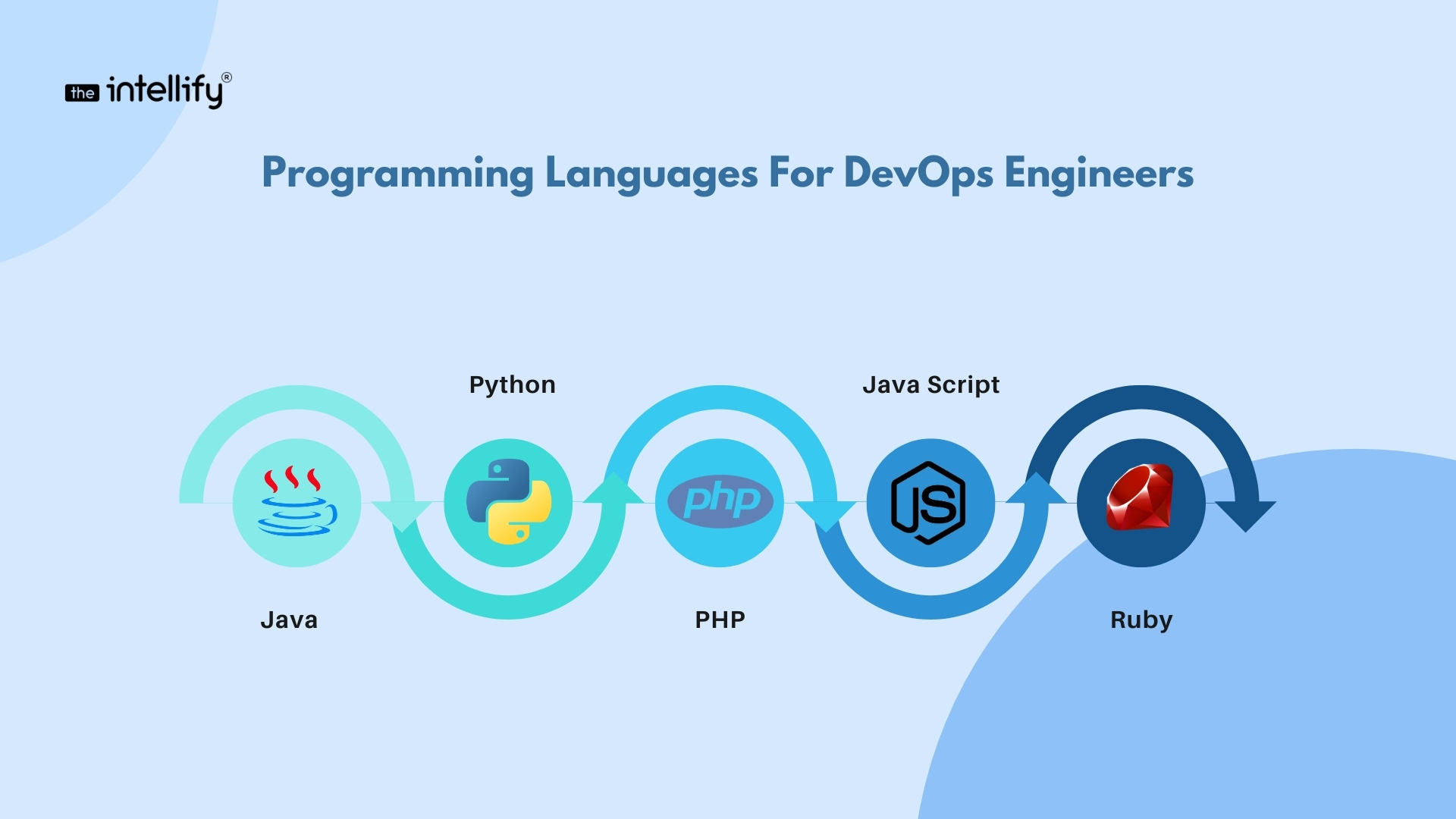Click the Programming Languages For DevOps Engineers title
Image resolution: width=1456 pixels, height=819 pixels.
(727, 174)
